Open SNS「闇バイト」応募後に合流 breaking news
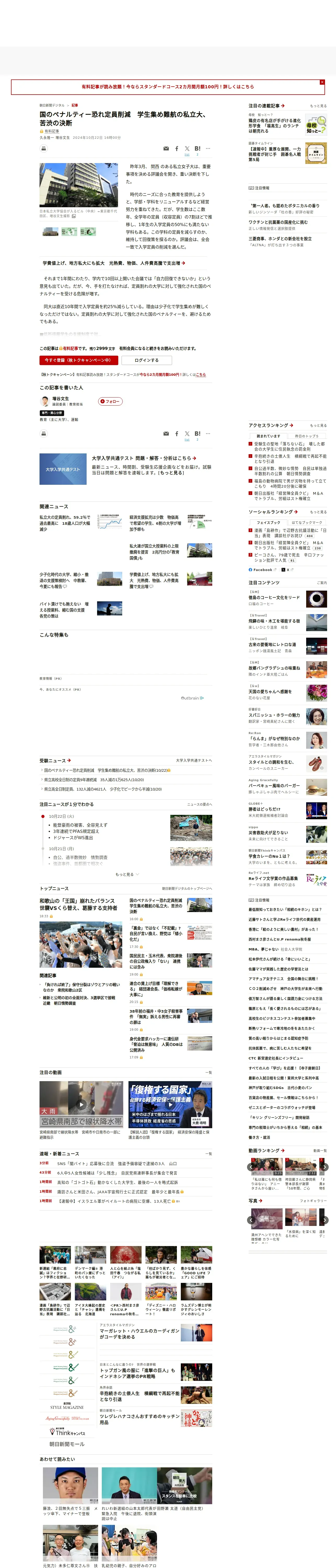Image resolution: width=336 pixels, height=1568 pixels. [117, 1163]
